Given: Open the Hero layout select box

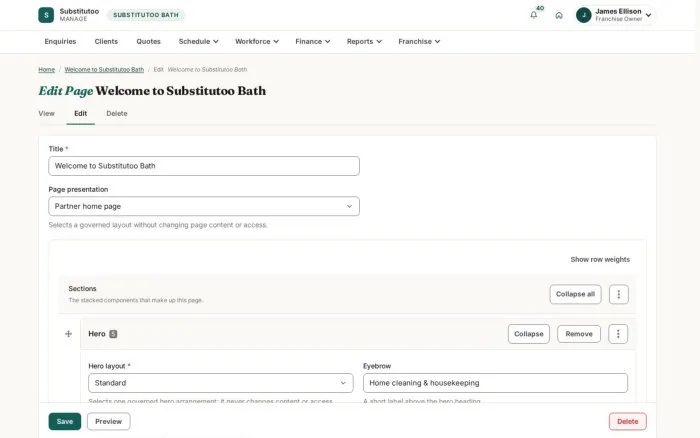Looking at the screenshot, I should [221, 383].
